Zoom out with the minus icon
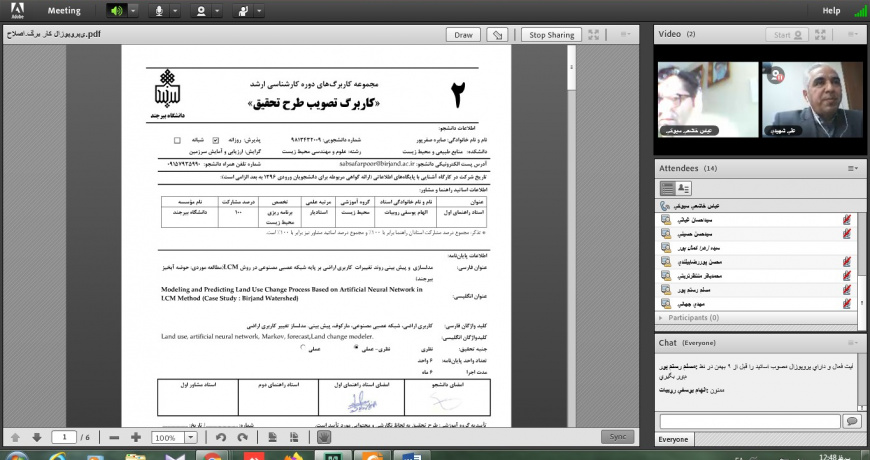Viewport: 870px width, 460px height. pos(114,437)
